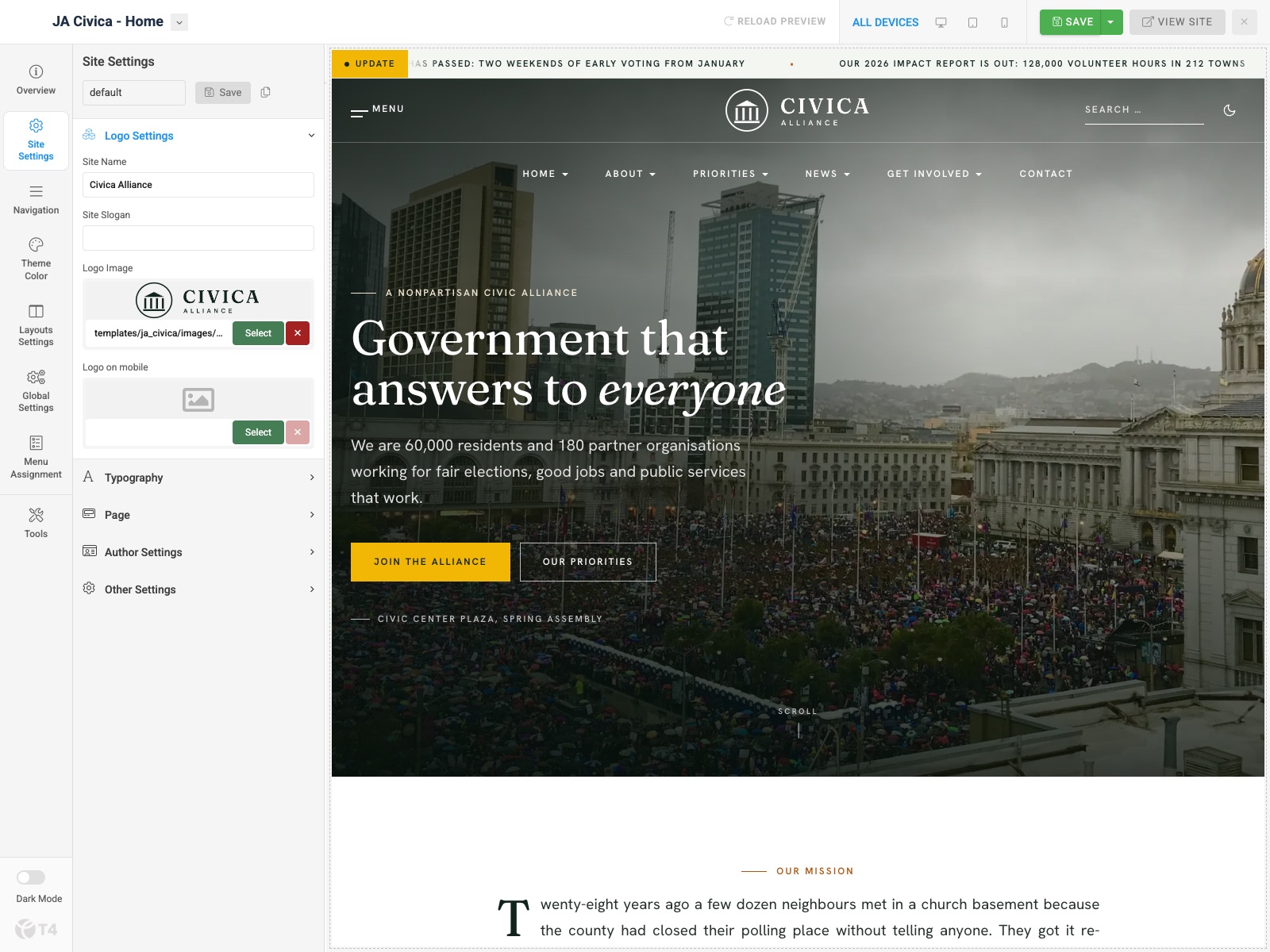This screenshot has width=1270, height=952.
Task: Collapse the Logo Settings section
Action: [198, 136]
